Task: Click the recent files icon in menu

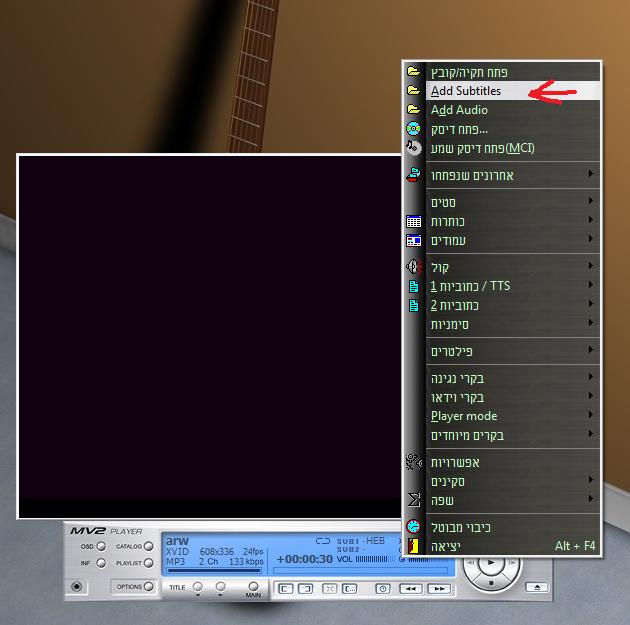Action: coord(414,176)
